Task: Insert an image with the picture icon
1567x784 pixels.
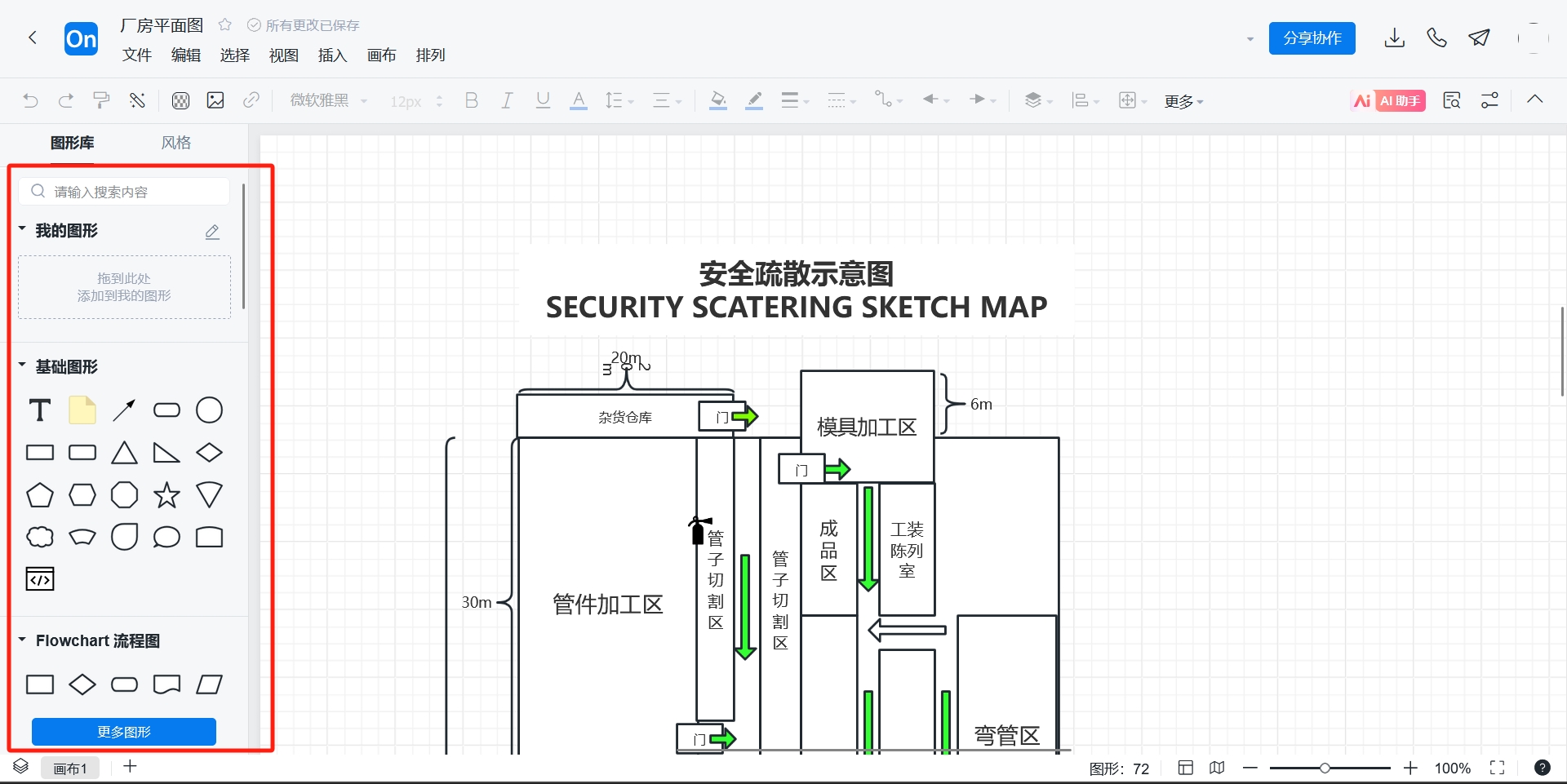Action: (215, 100)
